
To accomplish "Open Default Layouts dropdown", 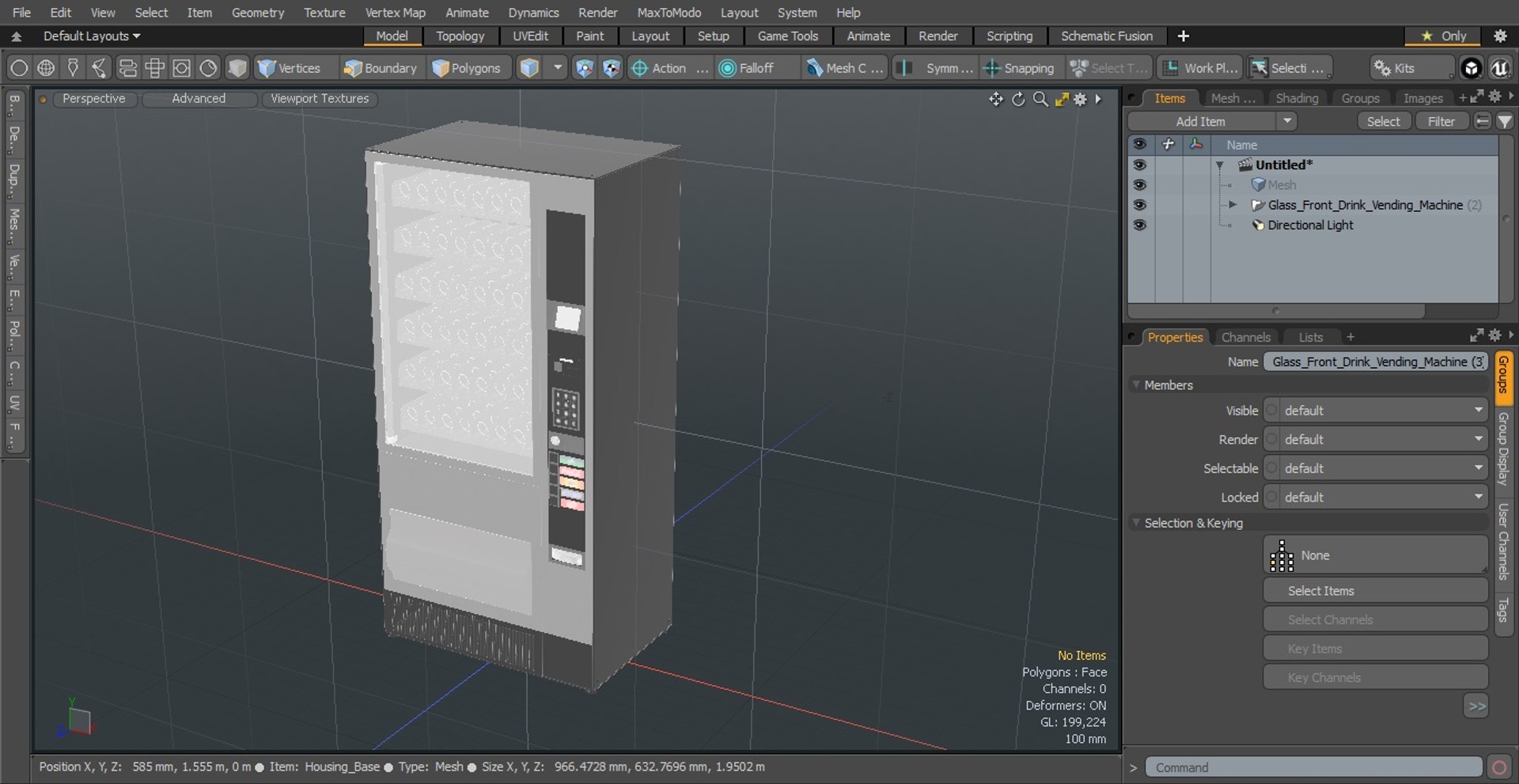I will coord(91,36).
